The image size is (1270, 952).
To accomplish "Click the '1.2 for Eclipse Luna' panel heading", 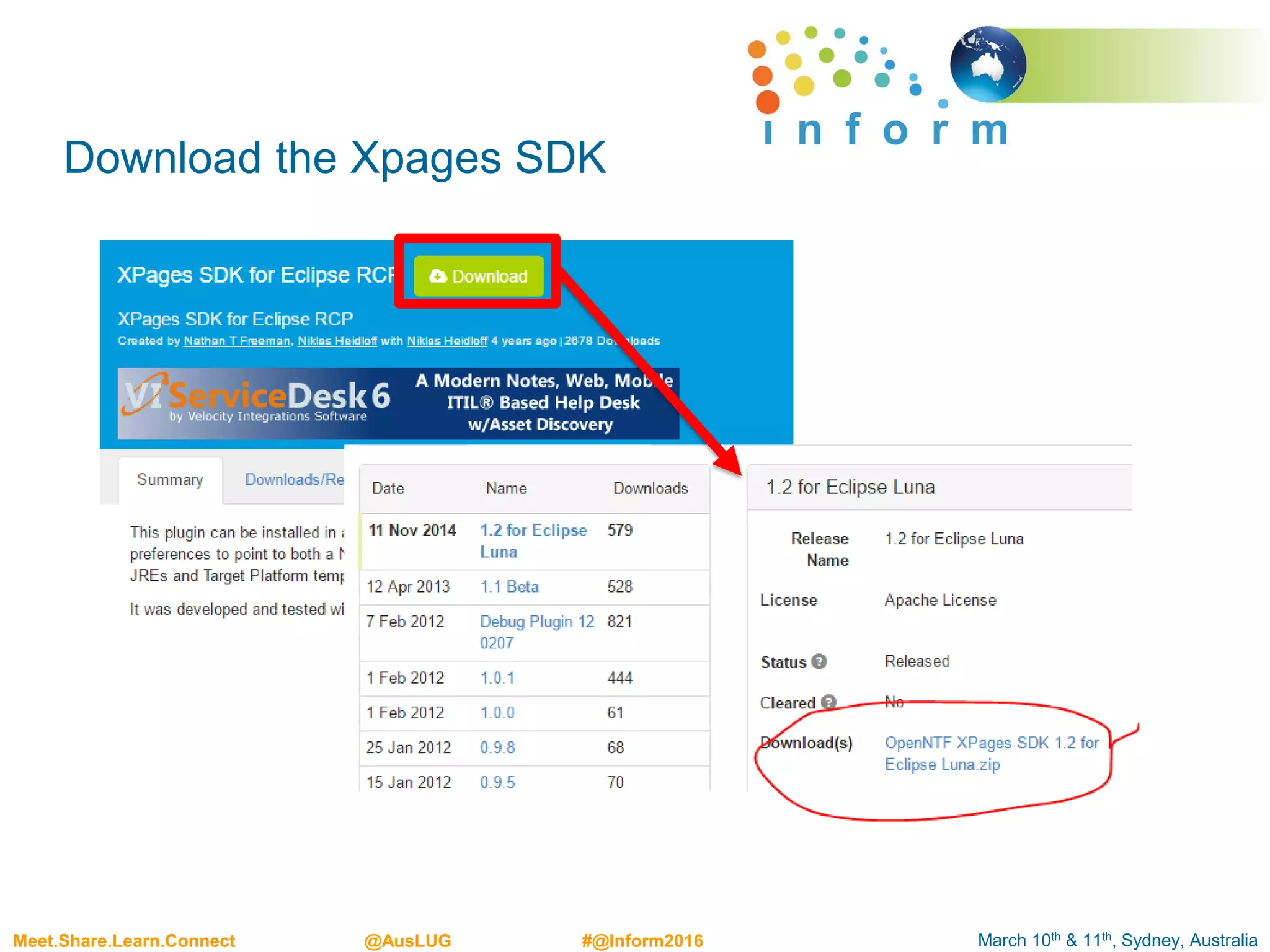I will pos(850,487).
